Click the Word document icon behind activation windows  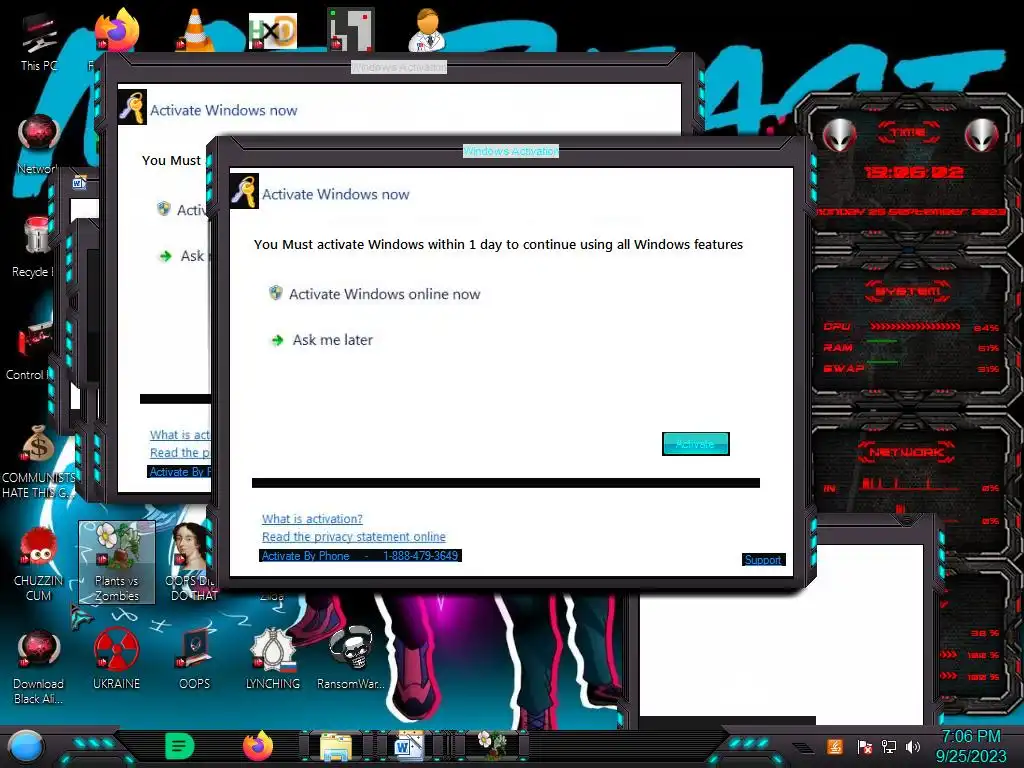point(80,184)
